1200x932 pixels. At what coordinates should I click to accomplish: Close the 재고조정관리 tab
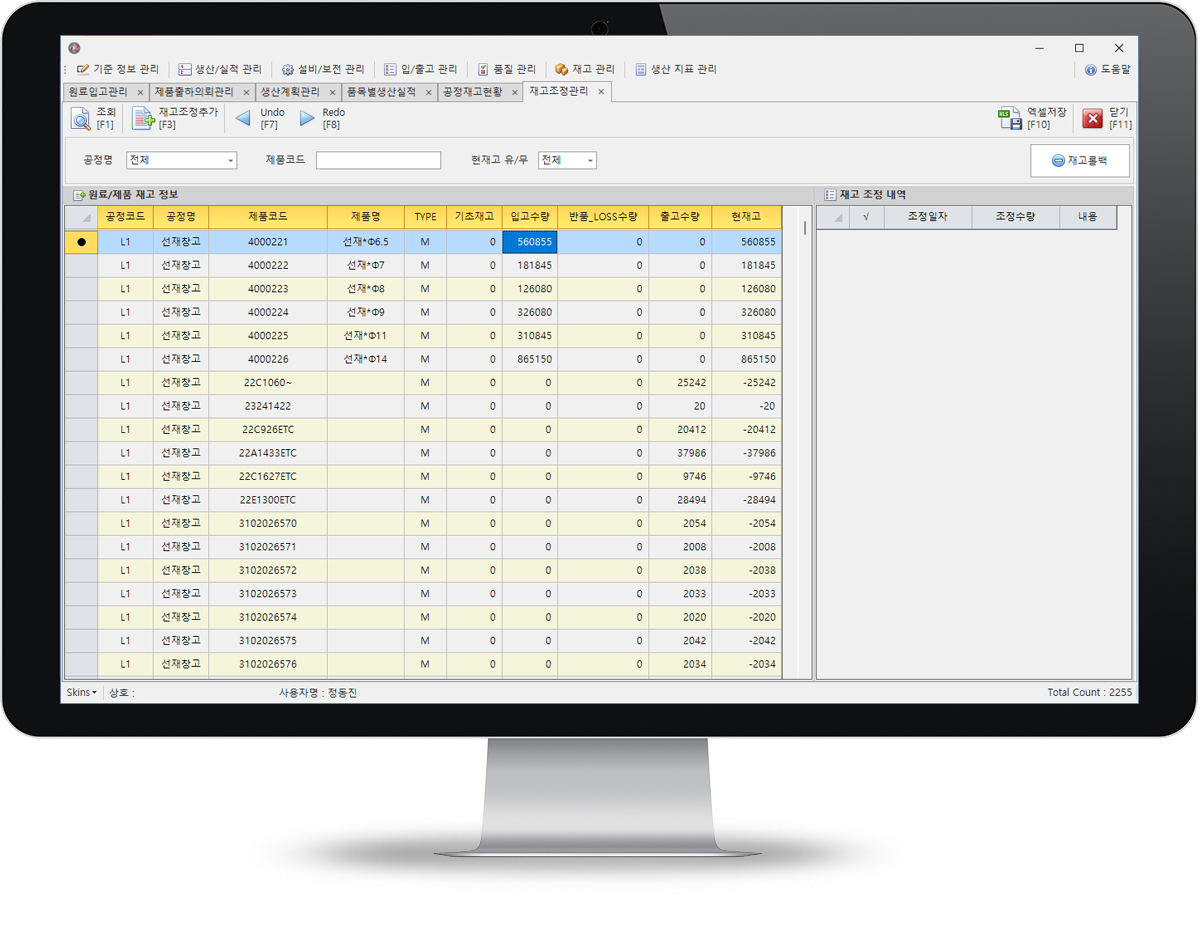click(x=601, y=92)
